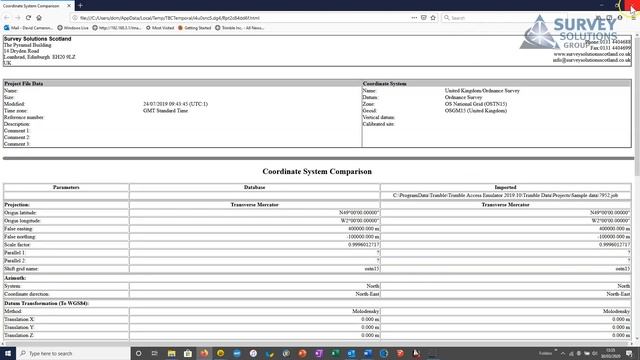Click 'Survey Solutions Scotland' company name
The height and width of the screenshot is (360, 640).
38,39
